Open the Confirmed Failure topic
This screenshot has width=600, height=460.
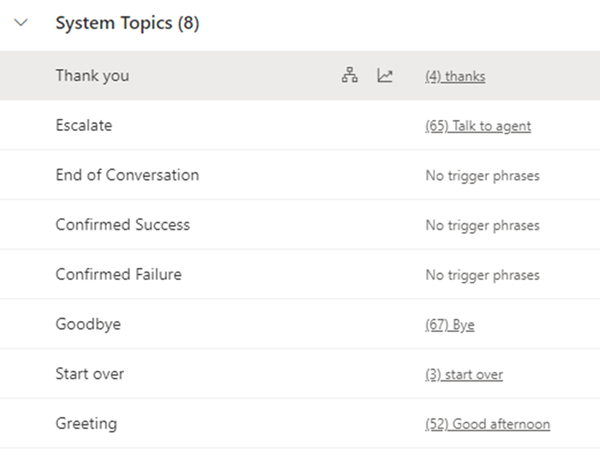[119, 275]
